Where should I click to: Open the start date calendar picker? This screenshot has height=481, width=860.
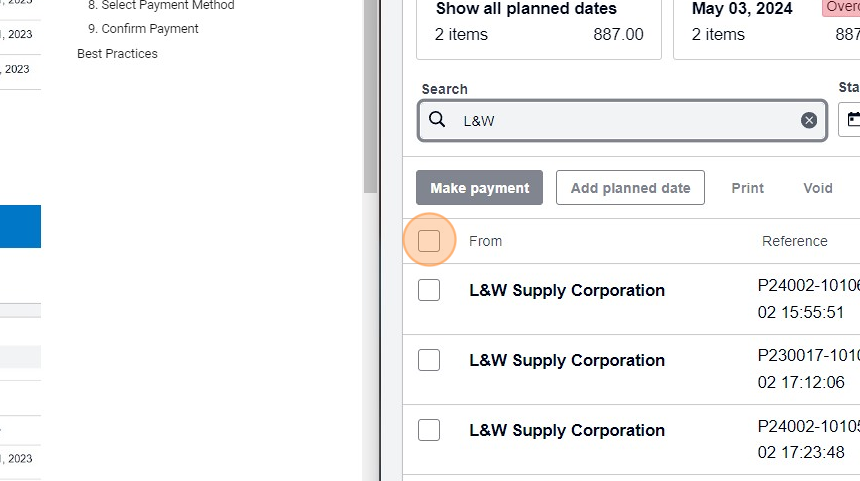point(852,121)
